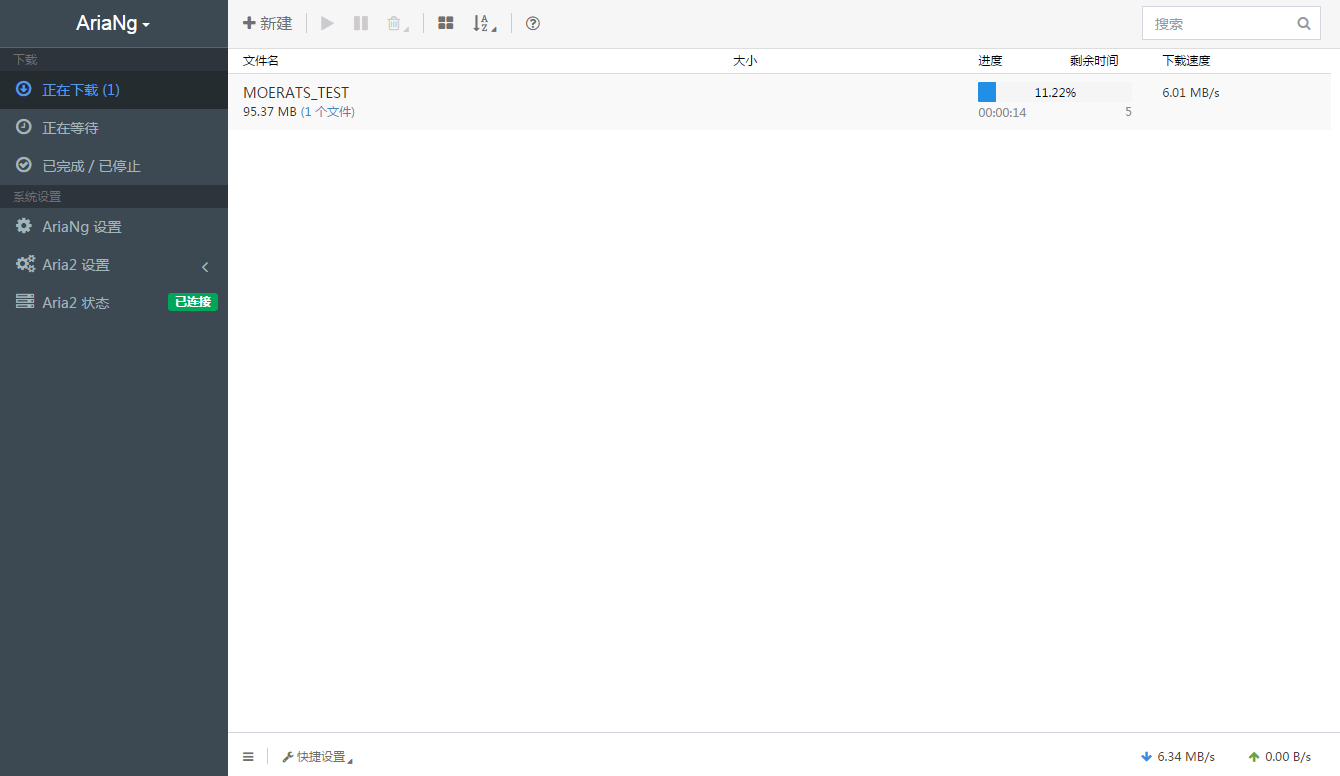Click the select-all grid icon
This screenshot has height=776, width=1340.
click(446, 23)
